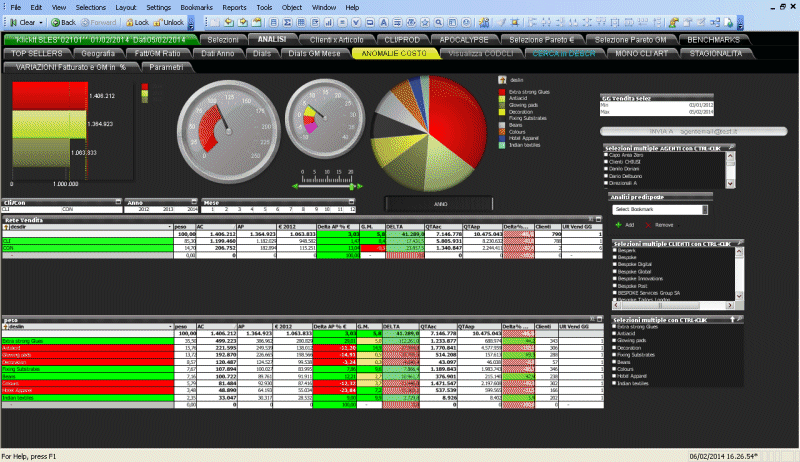The width and height of the screenshot is (800, 462).
Task: Click slider right green arrow under gauges
Action: click(x=360, y=186)
